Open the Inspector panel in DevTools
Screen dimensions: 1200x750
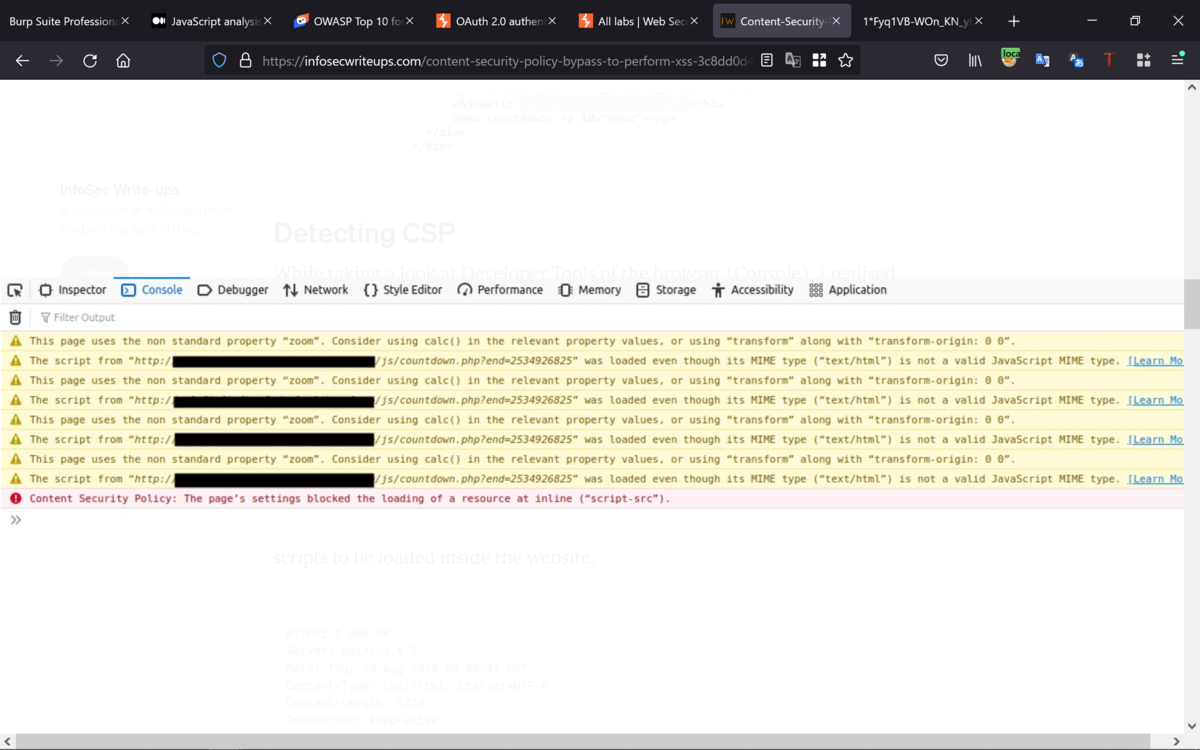coord(72,290)
